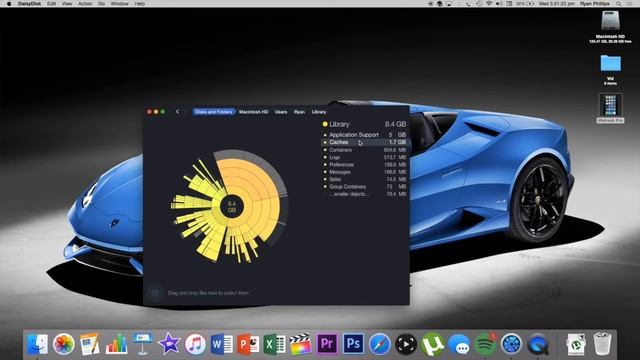Open the Window menu
The width and height of the screenshot is (640, 360).
(120, 4)
